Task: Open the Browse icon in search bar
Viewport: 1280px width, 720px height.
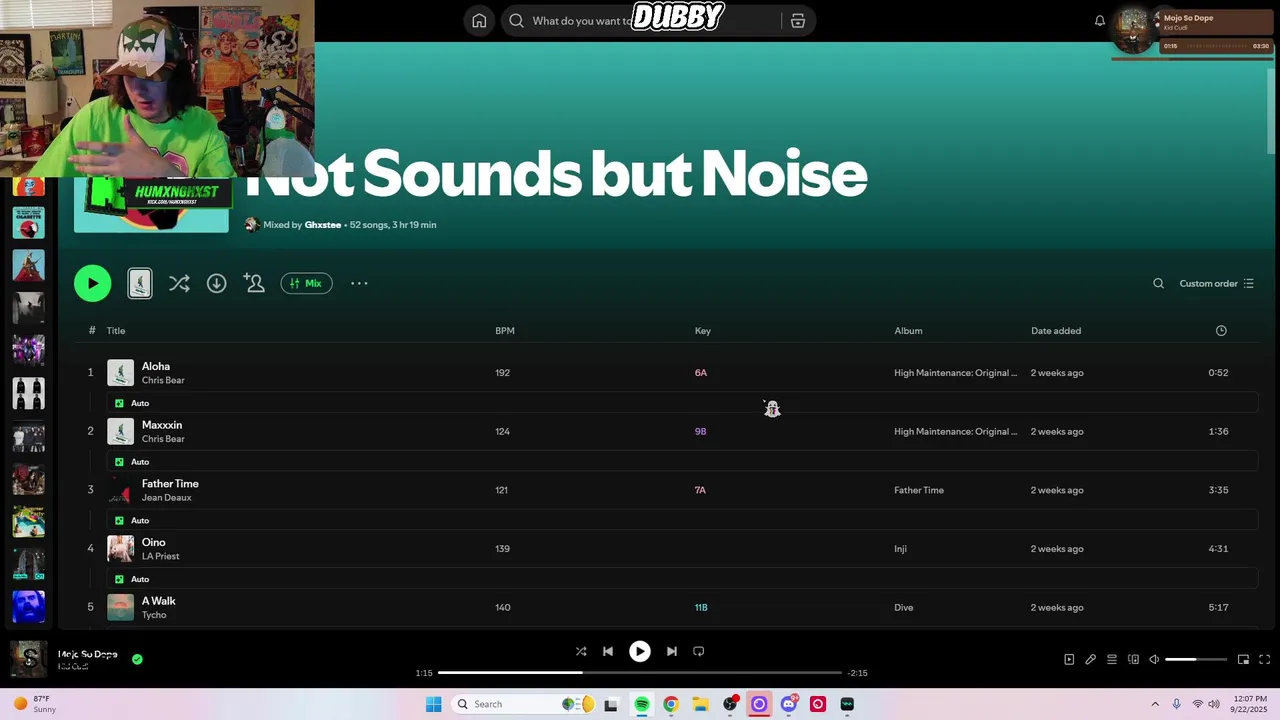Action: 798,21
